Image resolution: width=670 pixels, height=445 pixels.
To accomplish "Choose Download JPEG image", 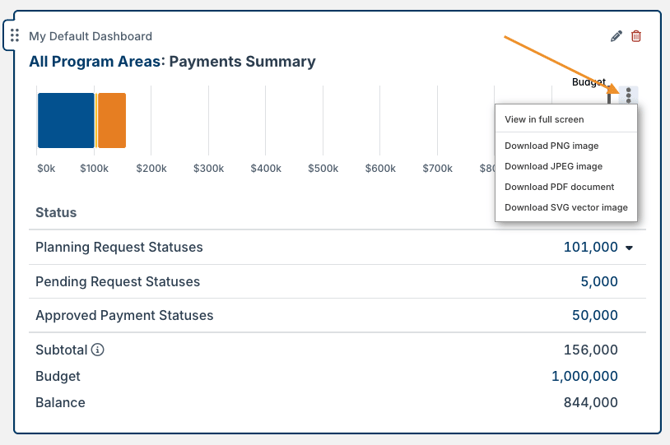I will 554,166.
